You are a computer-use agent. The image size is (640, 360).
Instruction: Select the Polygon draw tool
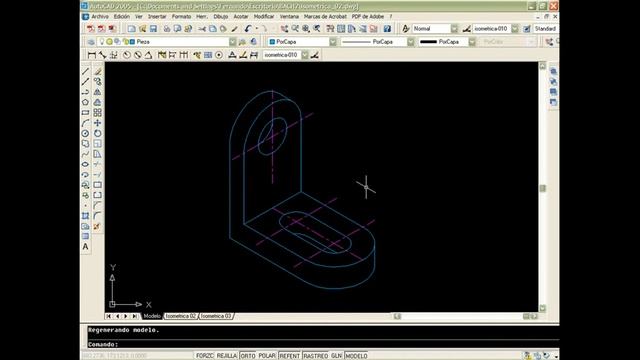[85, 102]
